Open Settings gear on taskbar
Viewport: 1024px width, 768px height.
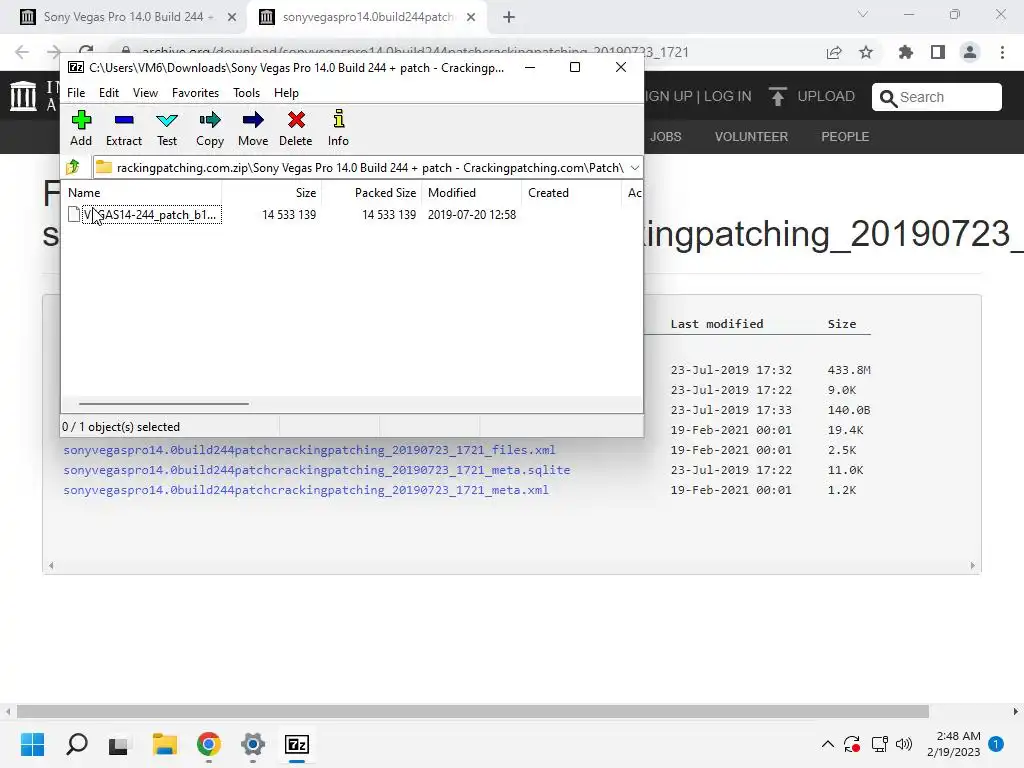tap(253, 744)
